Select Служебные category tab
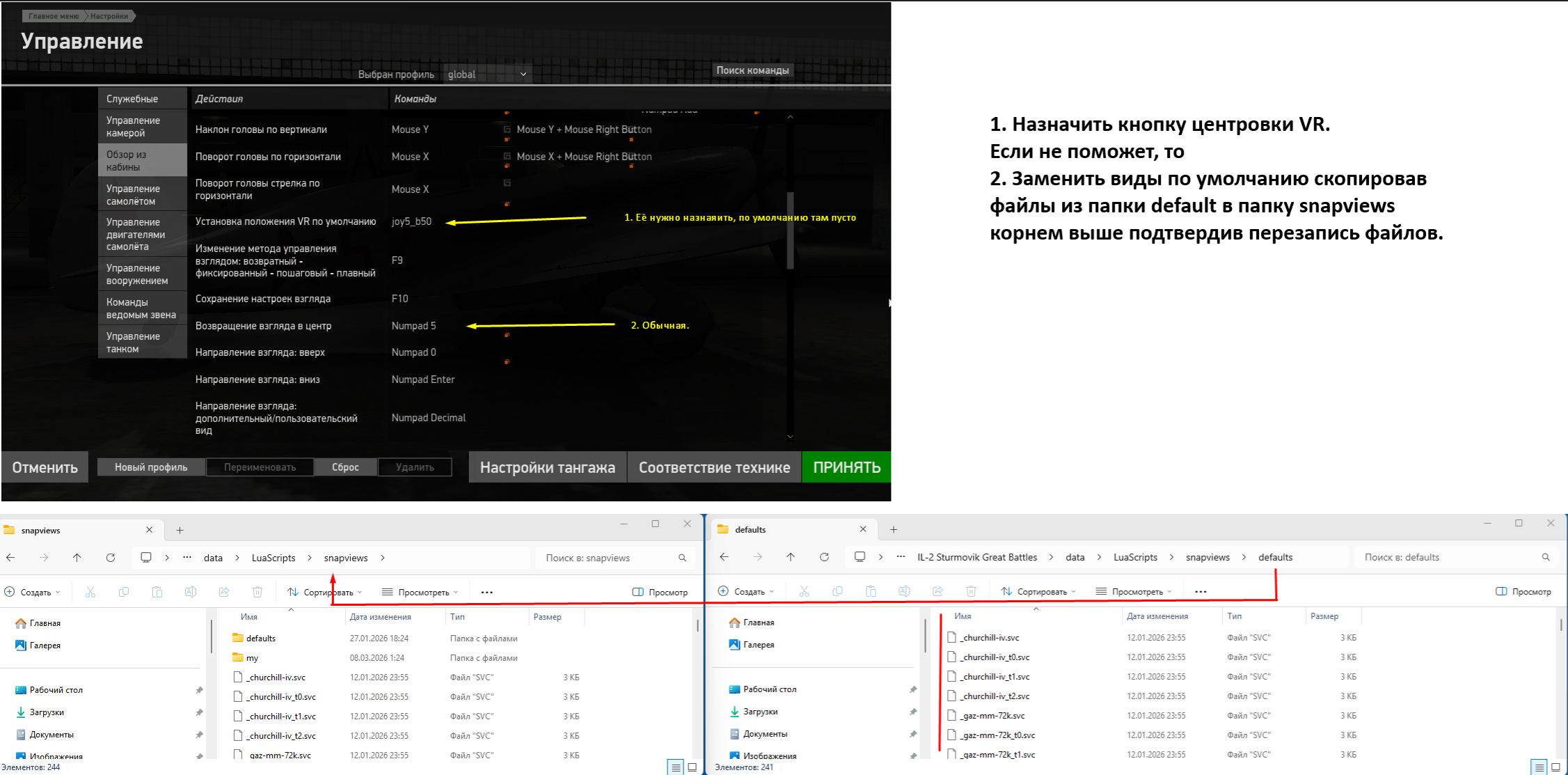1568x775 pixels. tap(143, 99)
